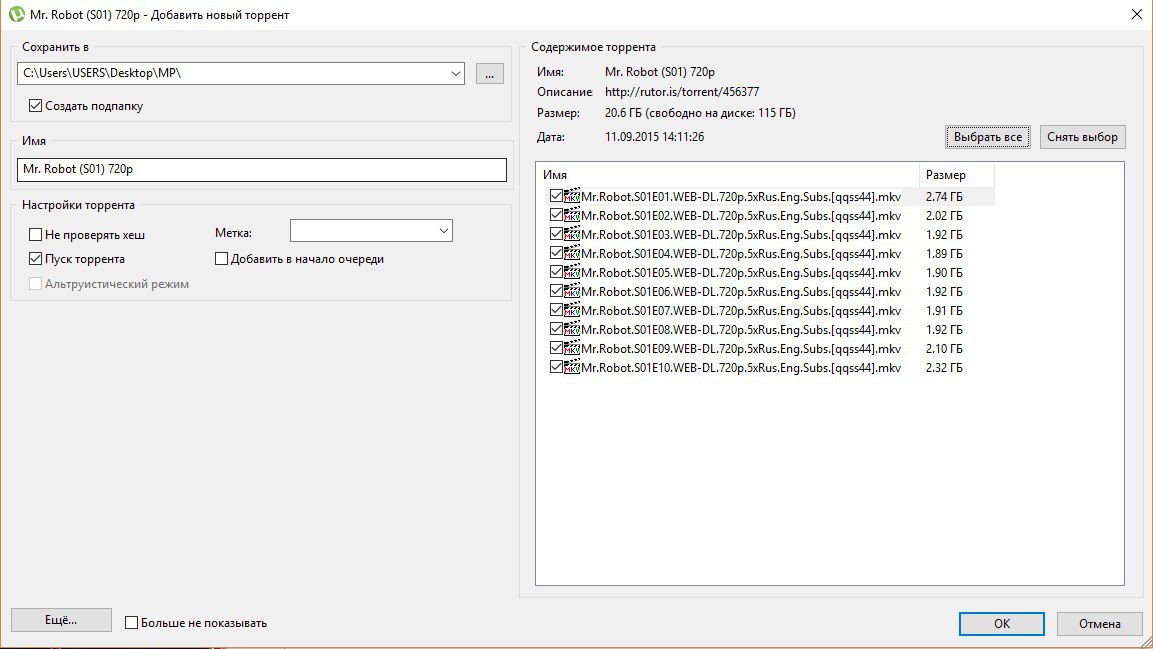Click the 2.74 ГБ size cell

point(944,196)
